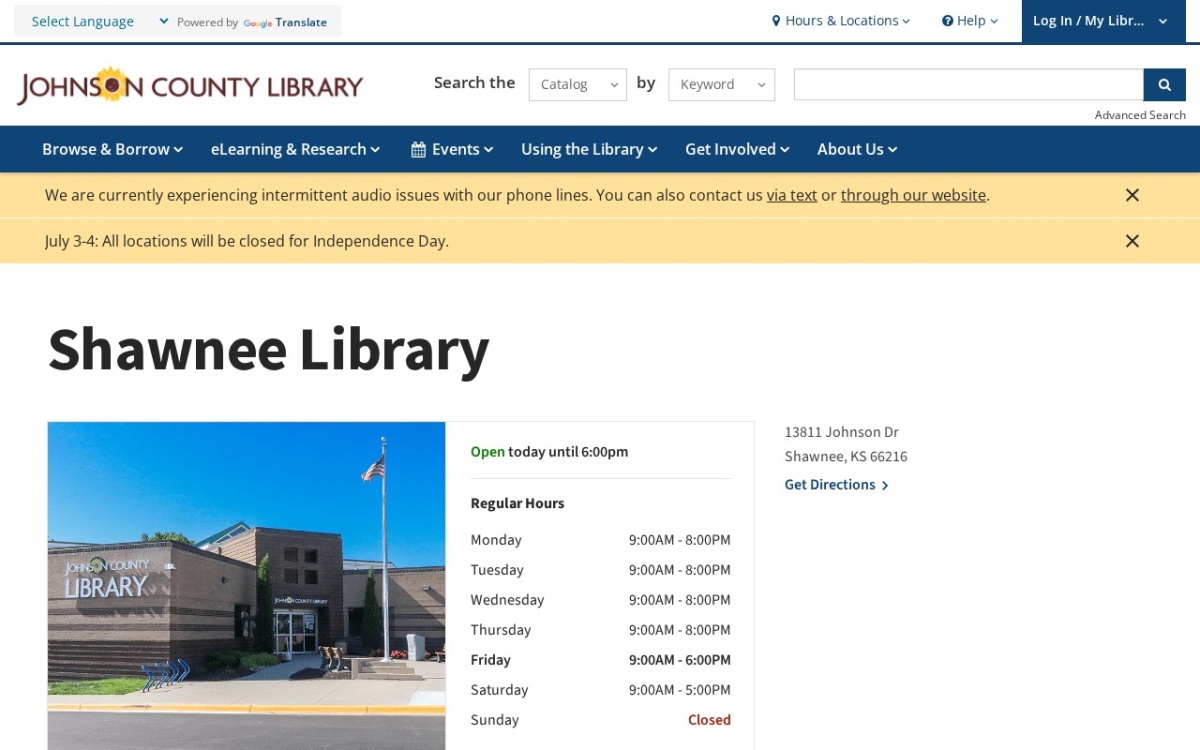Click the 'Regular Hours' heading
1200x750 pixels.
(517, 503)
